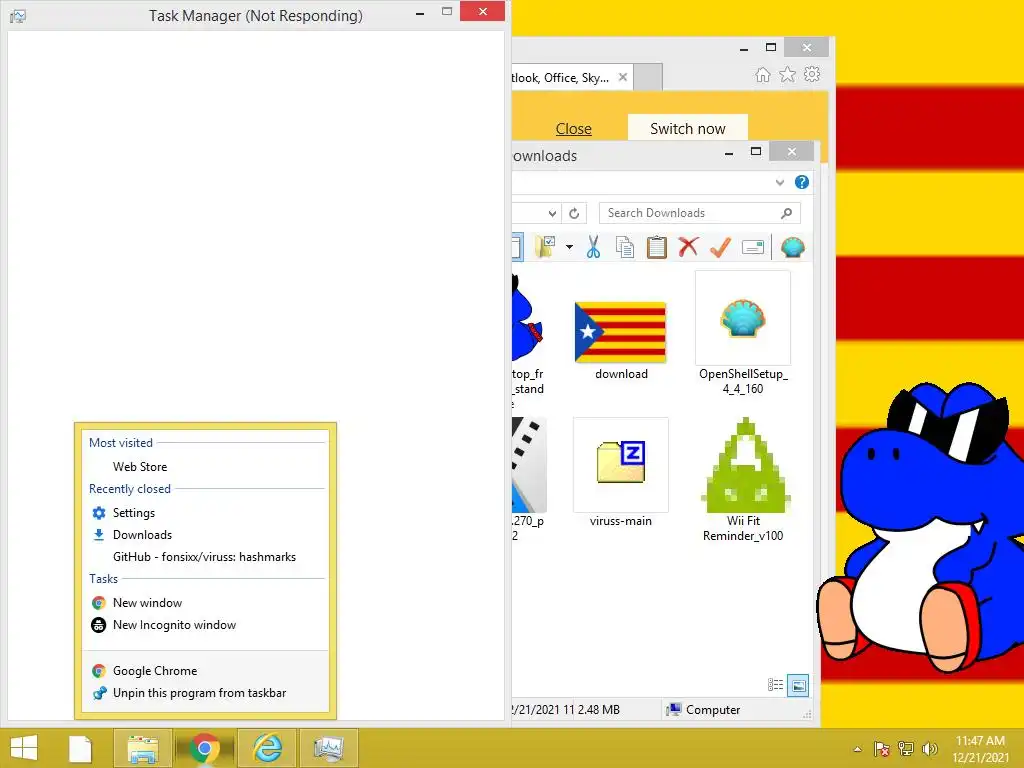Screen dimensions: 1024x768
Task: Open Action Center flag icon
Action: (881, 749)
